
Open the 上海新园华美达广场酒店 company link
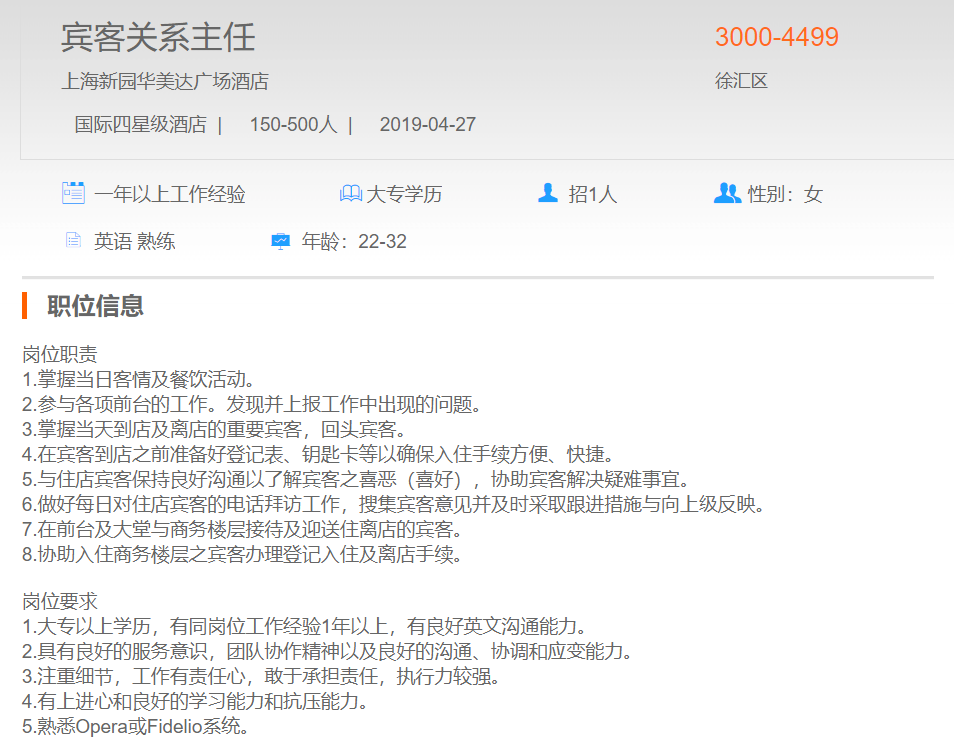pyautogui.click(x=165, y=81)
